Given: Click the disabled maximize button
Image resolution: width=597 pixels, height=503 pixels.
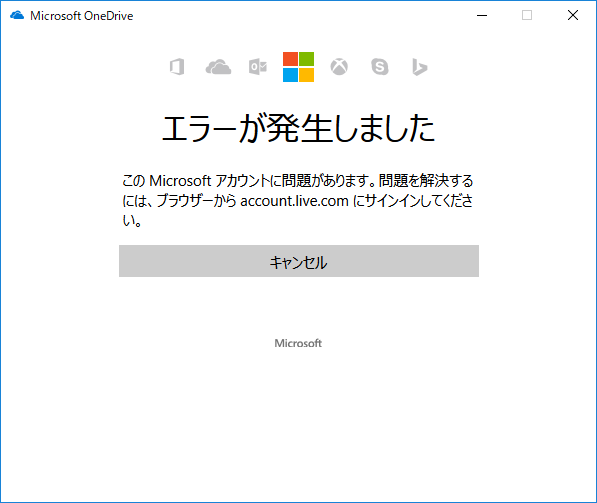Looking at the screenshot, I should click(527, 16).
